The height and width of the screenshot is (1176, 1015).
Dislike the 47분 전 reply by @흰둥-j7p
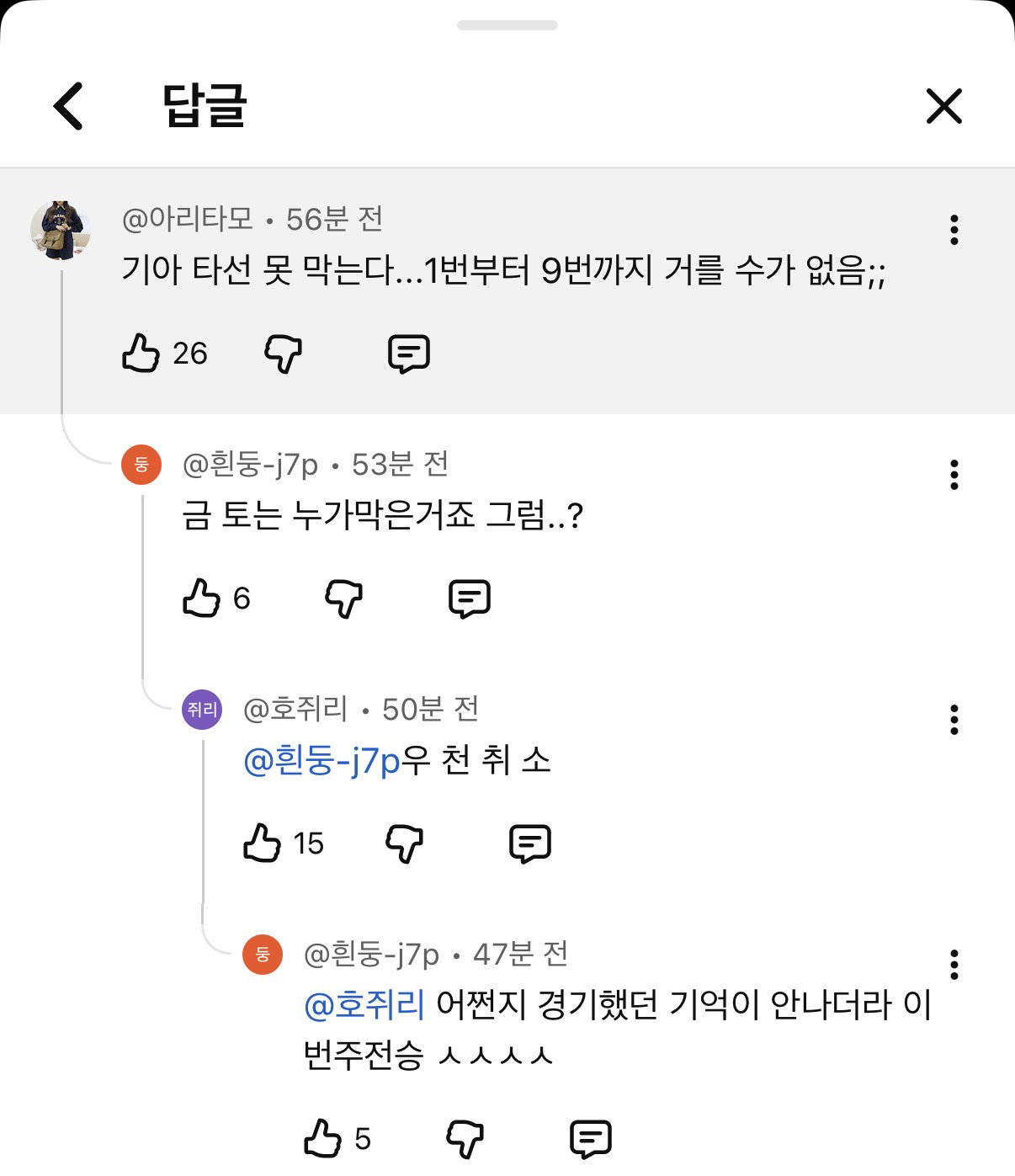465,1139
